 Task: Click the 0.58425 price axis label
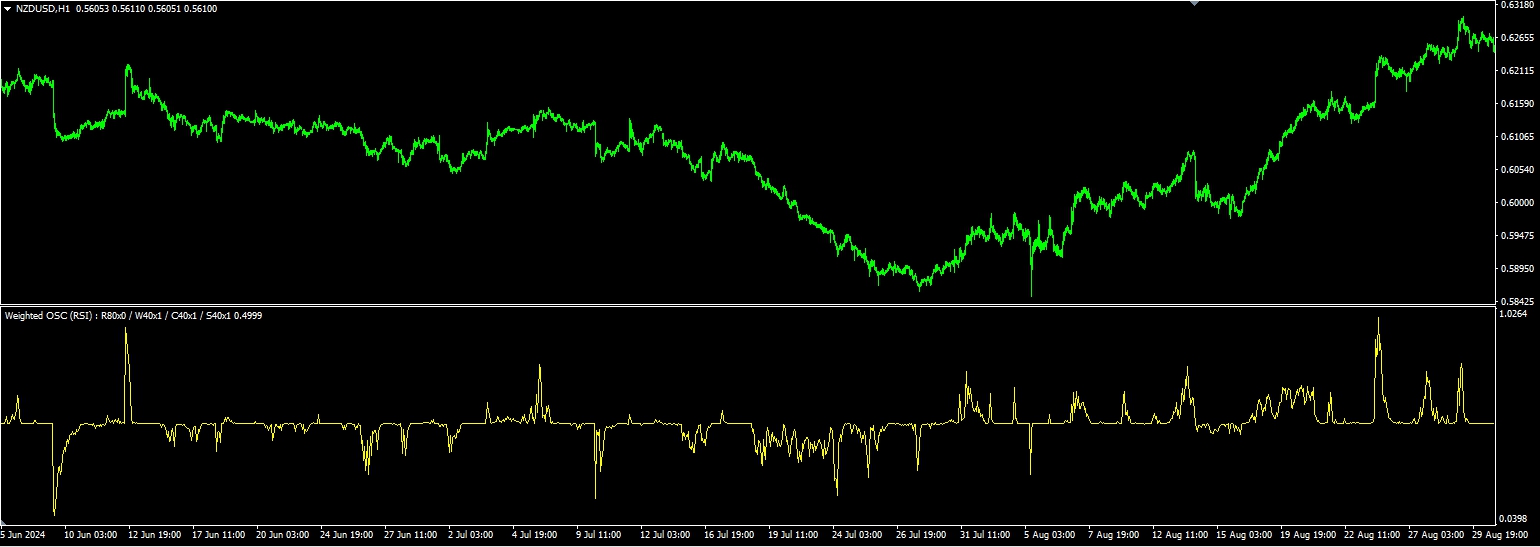click(1518, 301)
